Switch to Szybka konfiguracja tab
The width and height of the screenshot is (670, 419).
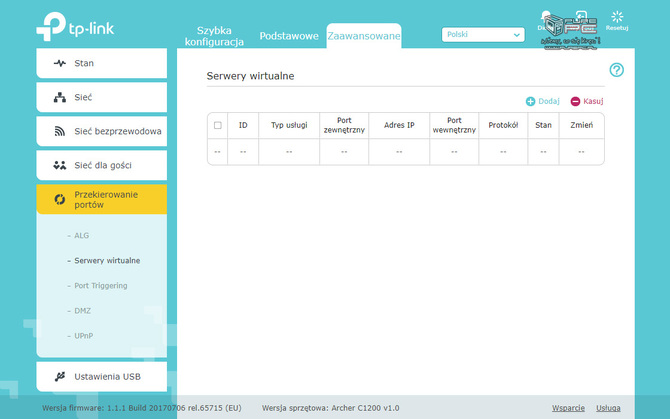pos(214,36)
